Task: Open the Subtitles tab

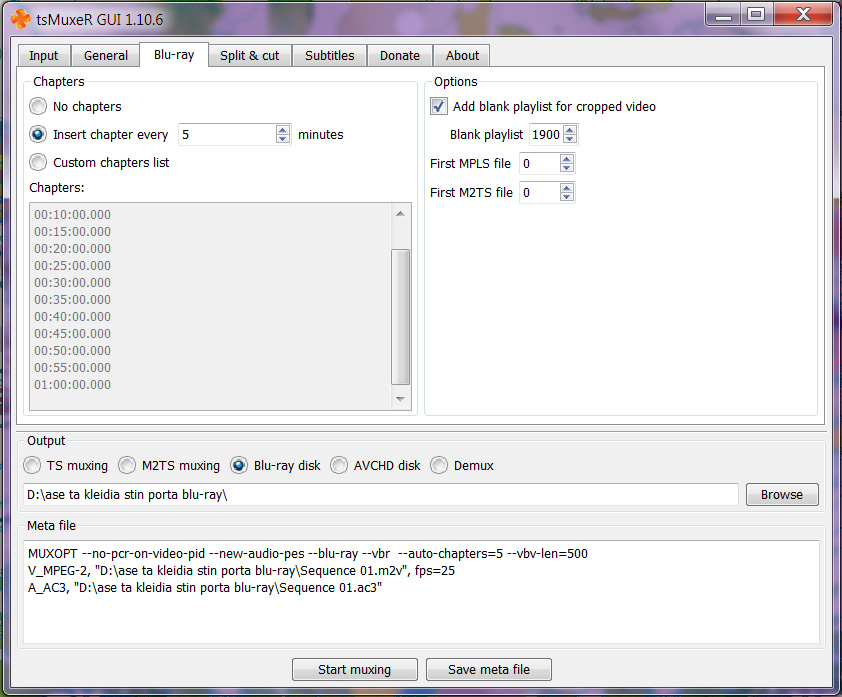Action: coord(330,56)
